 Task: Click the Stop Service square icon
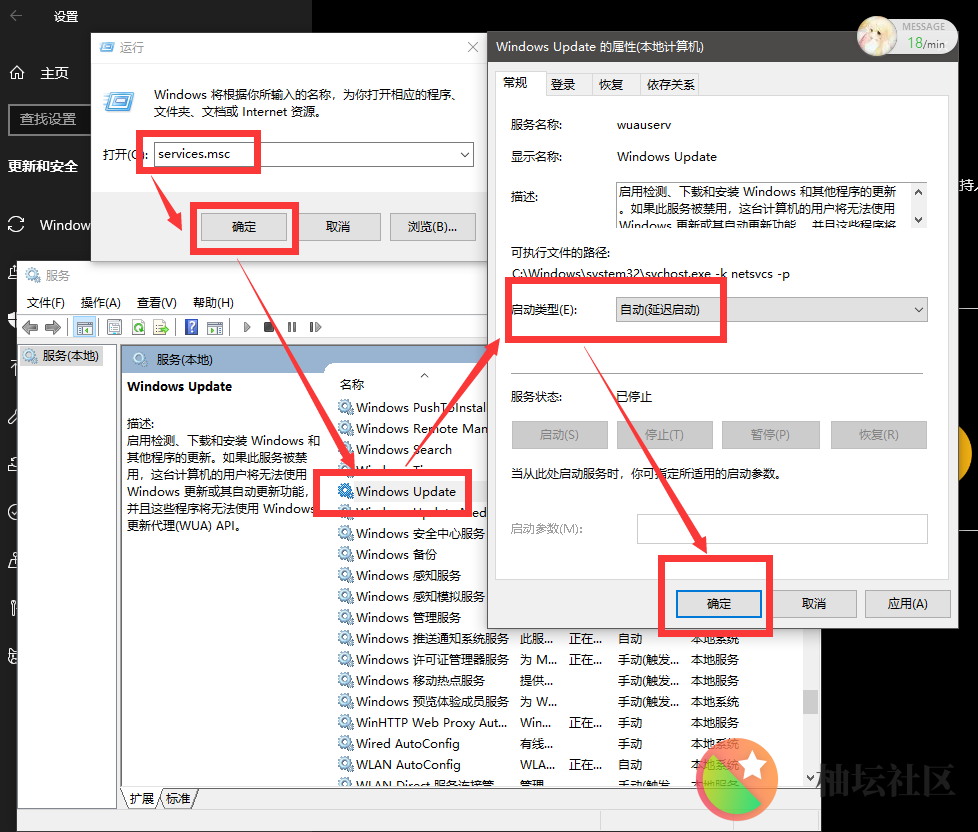click(x=269, y=327)
